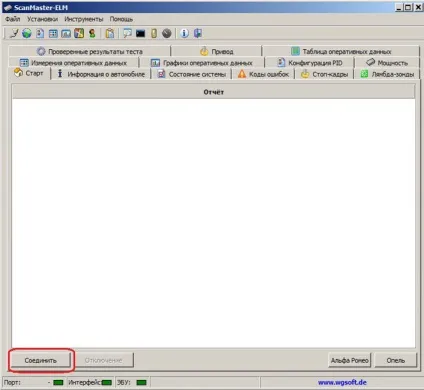Click the green Интерфейс status indicator
Viewport: 424px width, 390px height.
click(x=107, y=382)
